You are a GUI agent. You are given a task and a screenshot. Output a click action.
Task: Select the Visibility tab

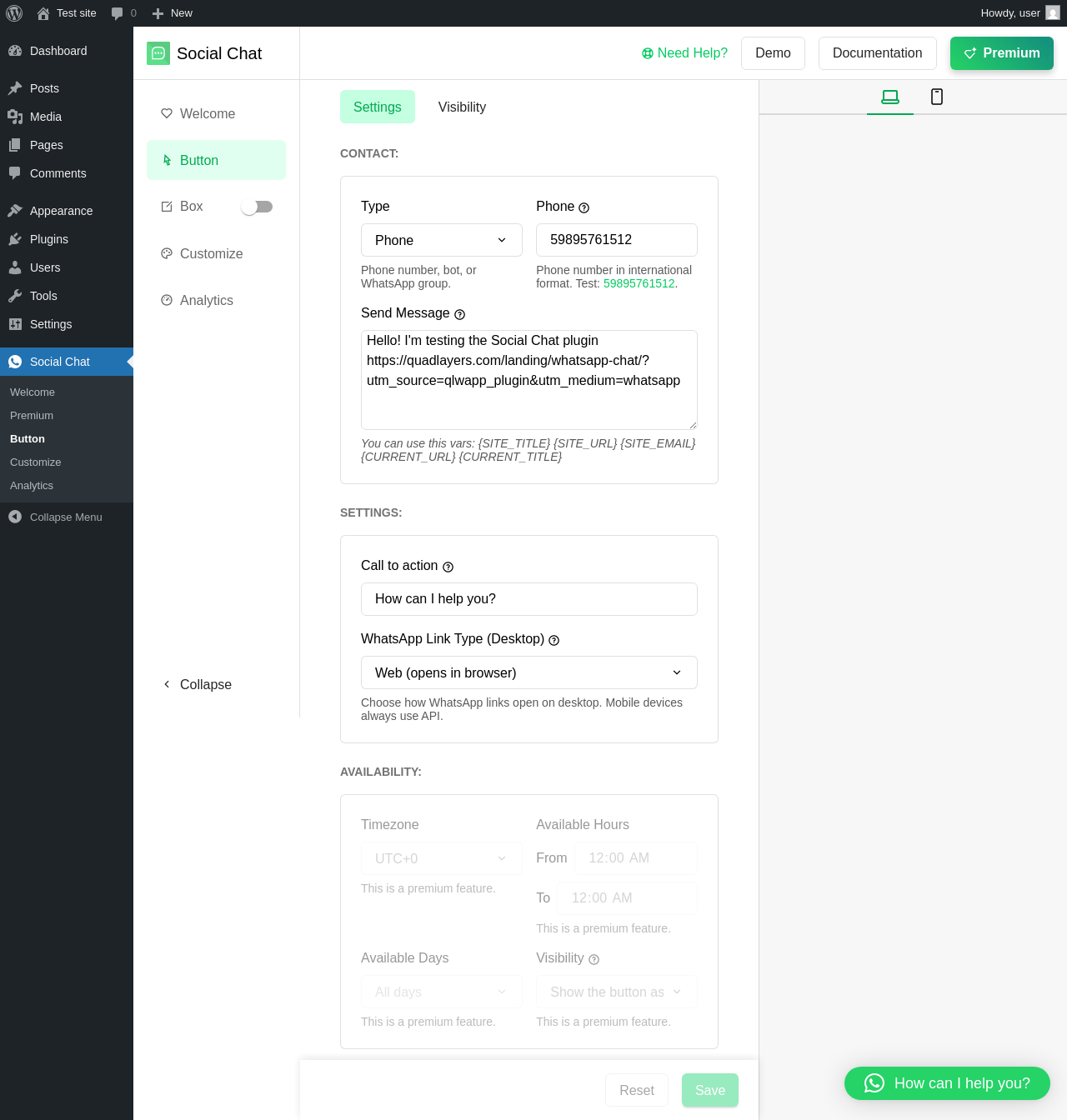[462, 107]
